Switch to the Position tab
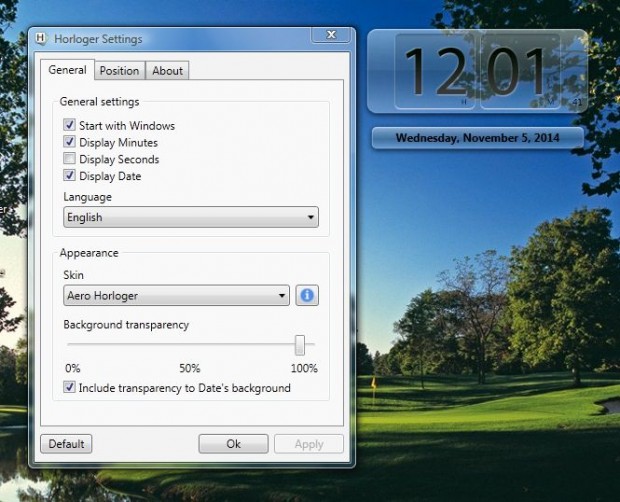This screenshot has width=620, height=502. point(119,71)
